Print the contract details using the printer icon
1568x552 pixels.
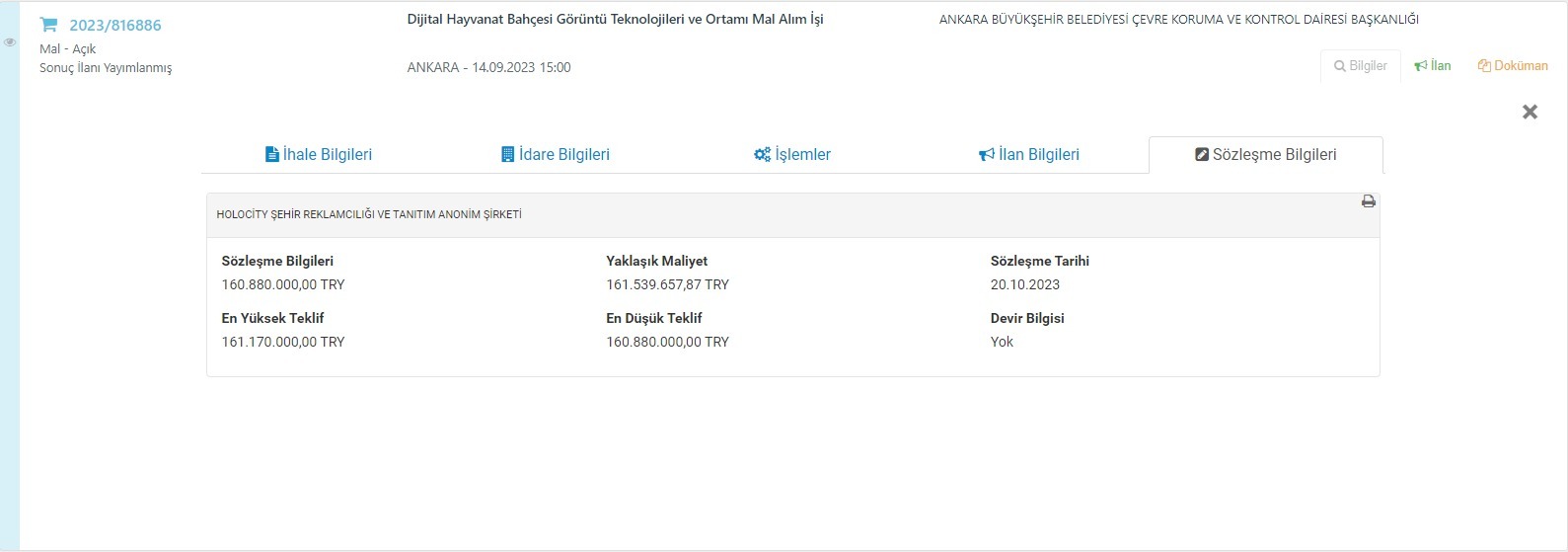coord(1368,201)
